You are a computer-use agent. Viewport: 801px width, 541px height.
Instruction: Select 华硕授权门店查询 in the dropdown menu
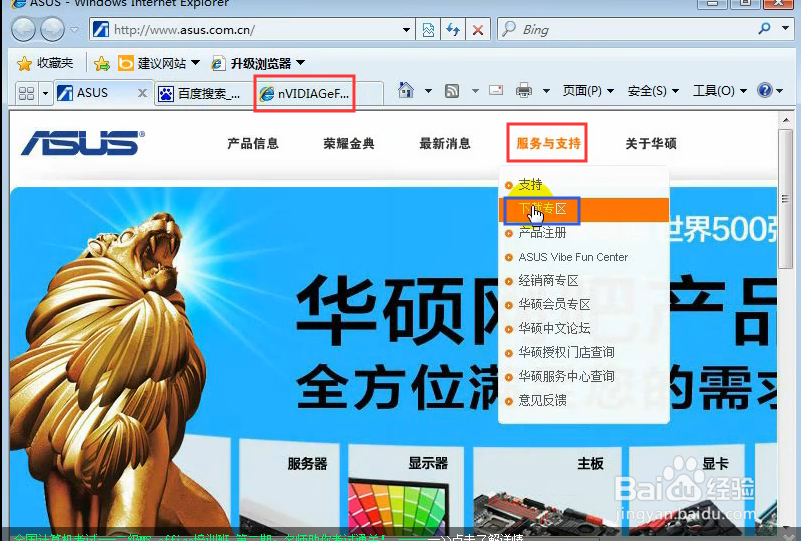coord(584,352)
